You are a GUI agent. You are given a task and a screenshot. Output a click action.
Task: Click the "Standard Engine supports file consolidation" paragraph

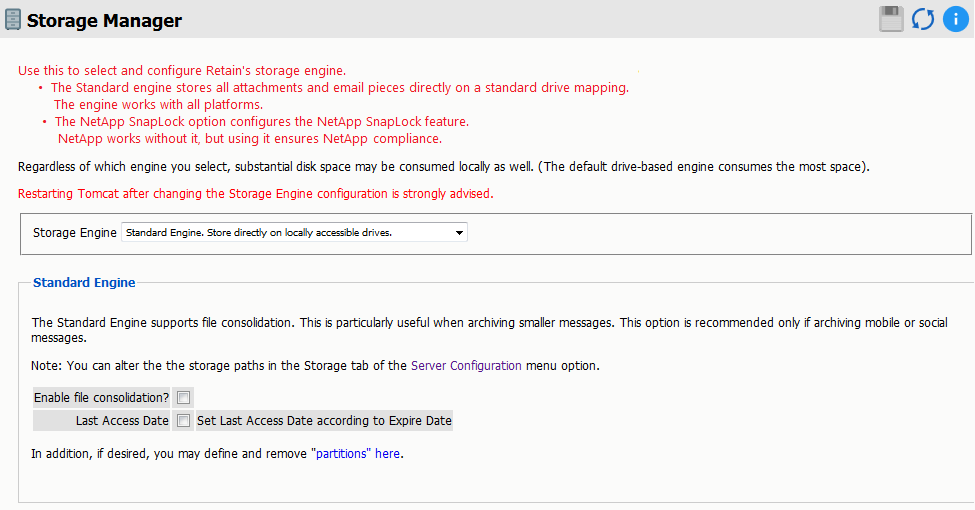click(x=488, y=323)
